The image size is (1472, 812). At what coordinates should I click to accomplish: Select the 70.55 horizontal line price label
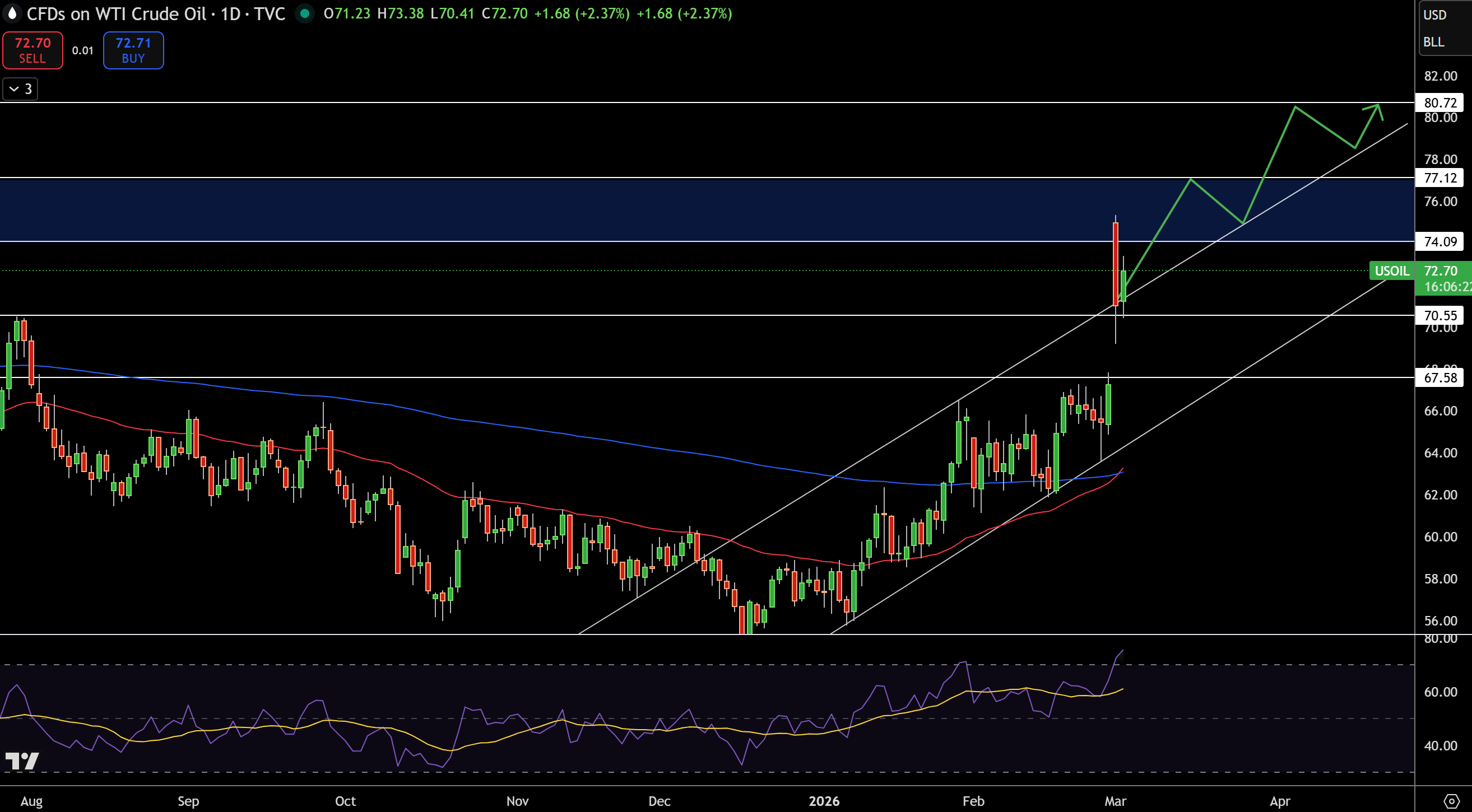tap(1440, 315)
